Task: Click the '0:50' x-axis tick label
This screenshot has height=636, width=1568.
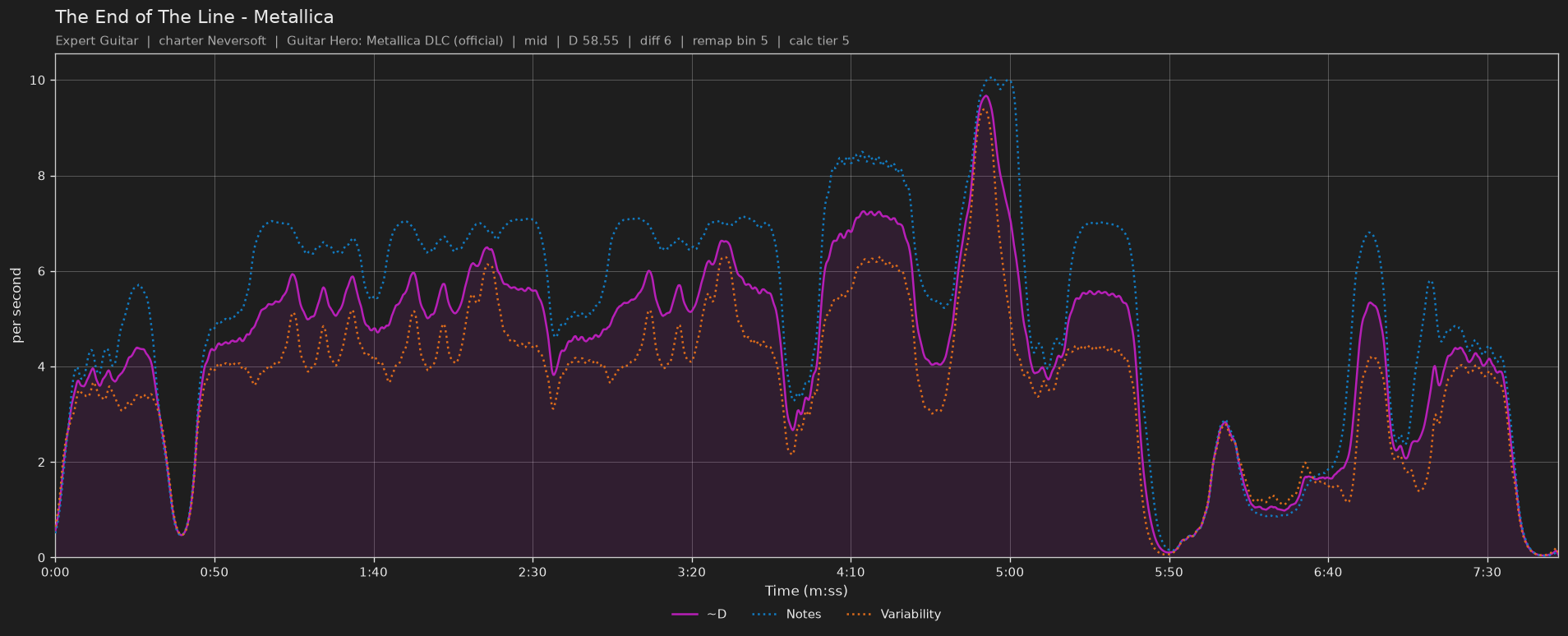Action: (x=214, y=572)
